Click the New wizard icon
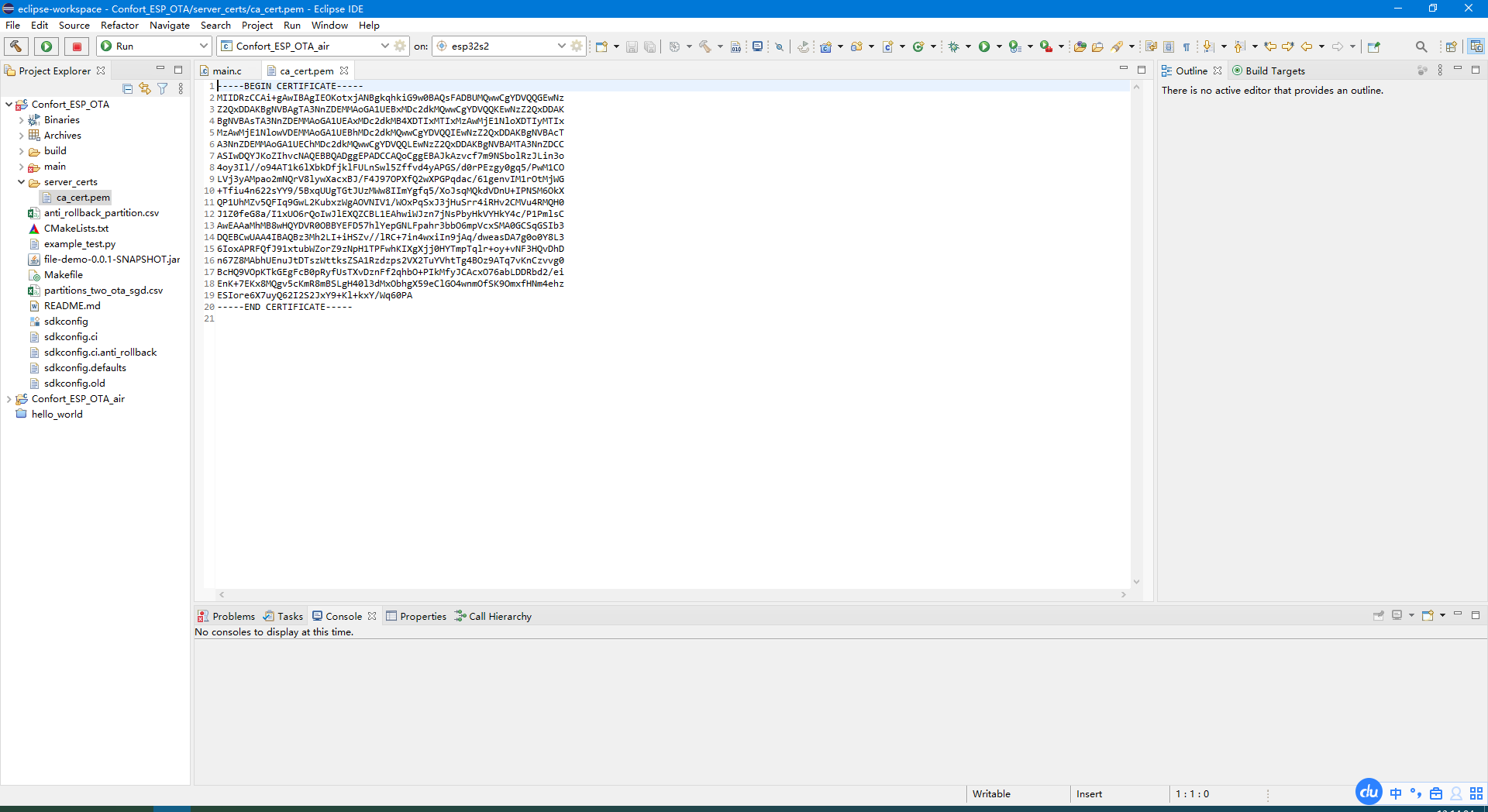The width and height of the screenshot is (1488, 812). click(x=601, y=46)
